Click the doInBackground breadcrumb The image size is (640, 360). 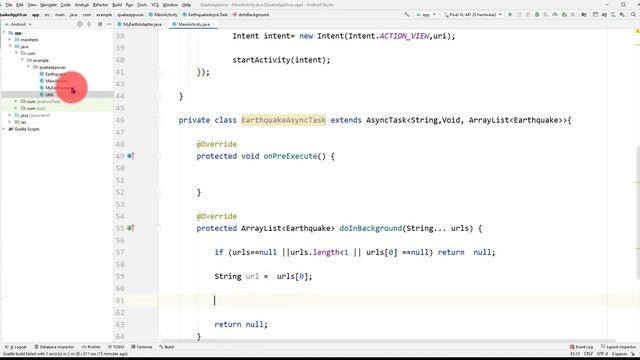click(251, 15)
